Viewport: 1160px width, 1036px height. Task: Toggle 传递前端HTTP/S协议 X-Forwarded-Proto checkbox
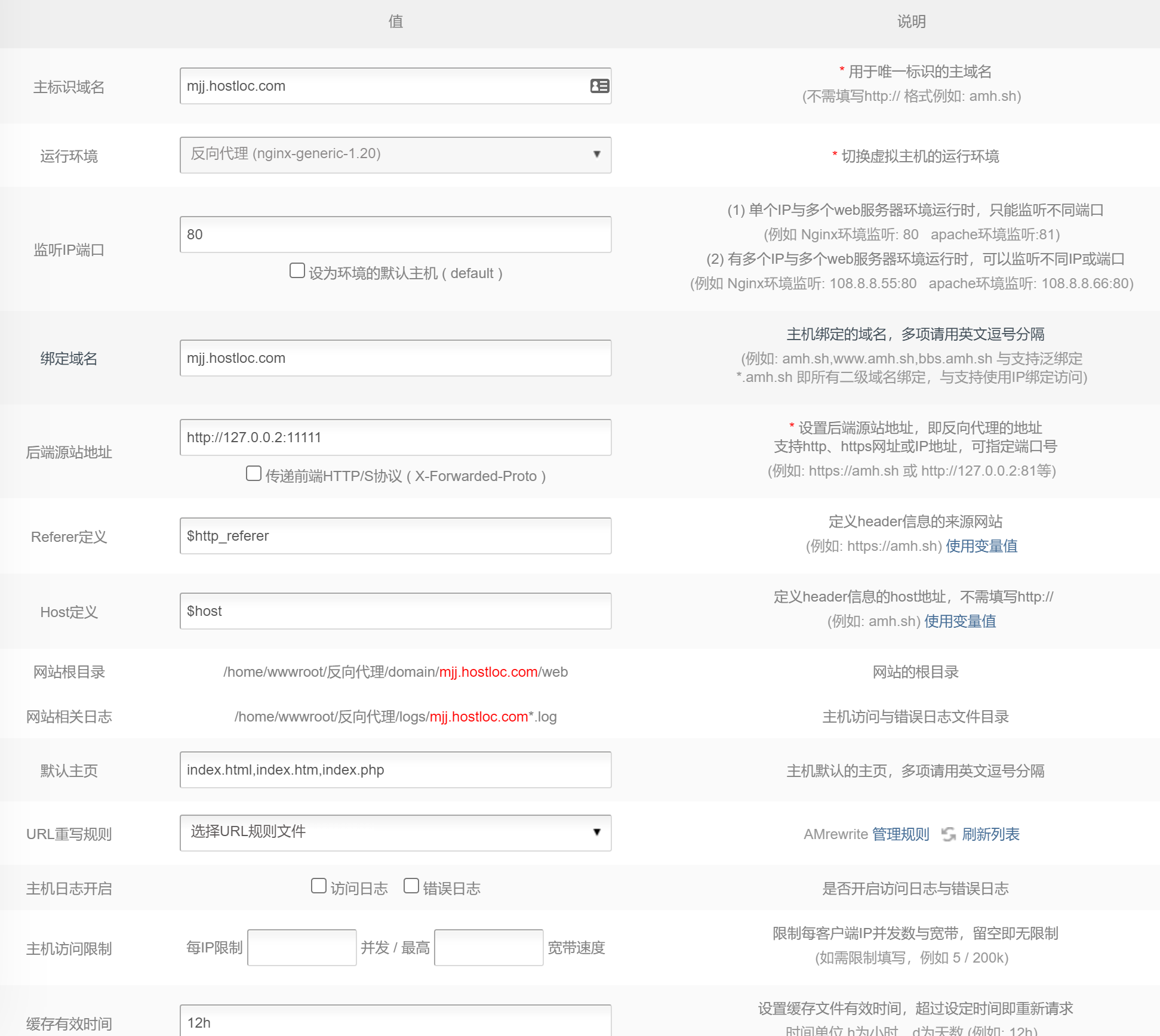[x=254, y=473]
